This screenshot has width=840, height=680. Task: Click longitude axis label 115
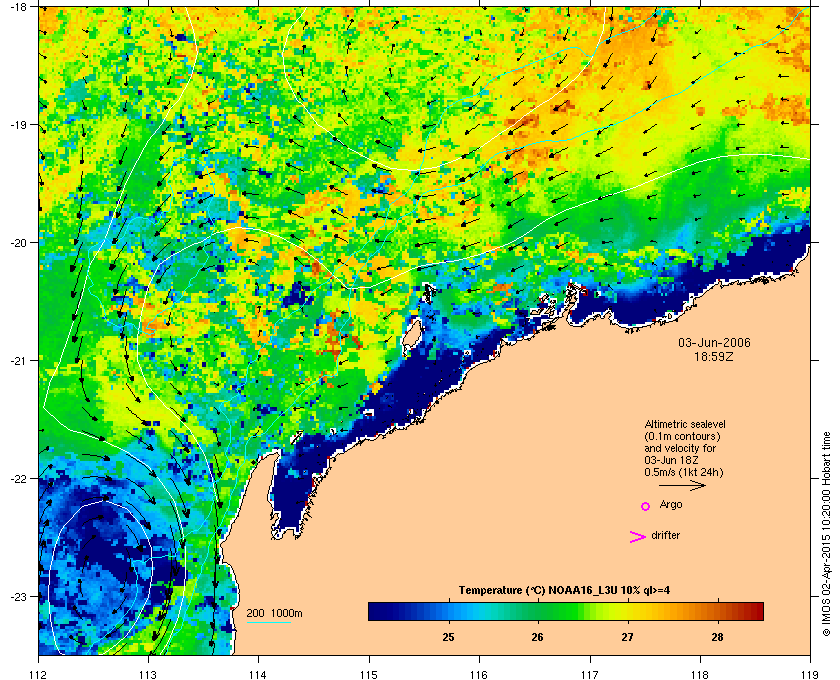click(x=369, y=675)
